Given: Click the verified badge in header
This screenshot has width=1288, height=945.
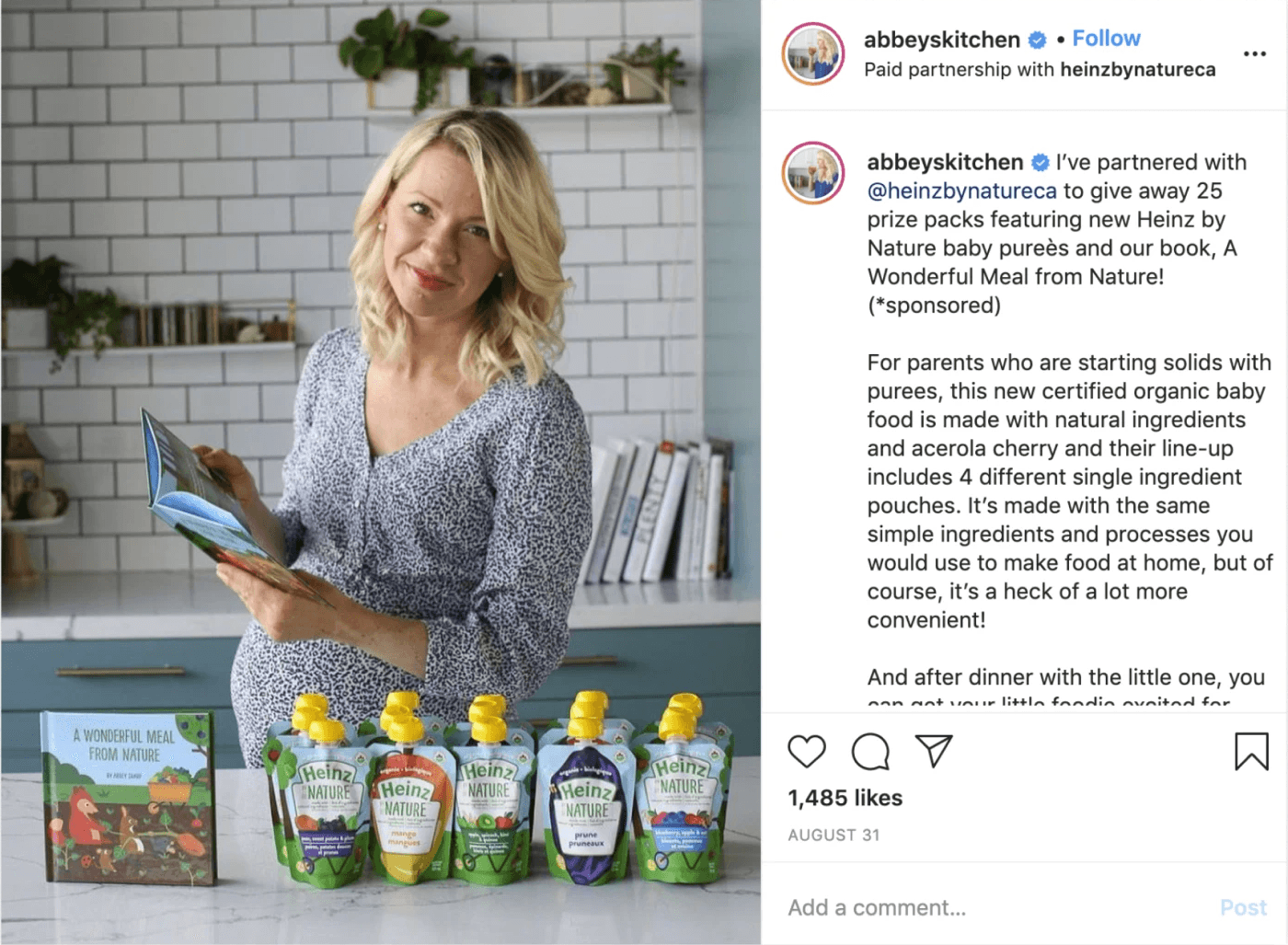Looking at the screenshot, I should pos(1037,40).
